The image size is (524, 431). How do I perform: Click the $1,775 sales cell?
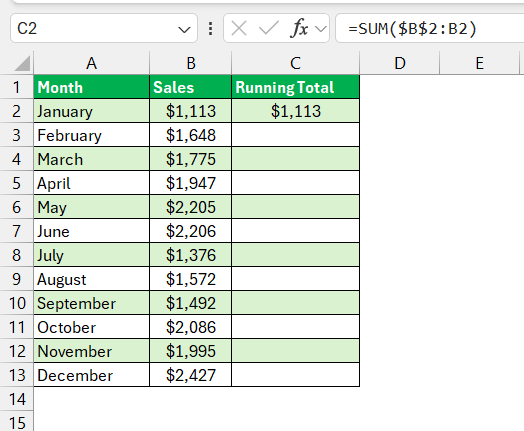[190, 159]
